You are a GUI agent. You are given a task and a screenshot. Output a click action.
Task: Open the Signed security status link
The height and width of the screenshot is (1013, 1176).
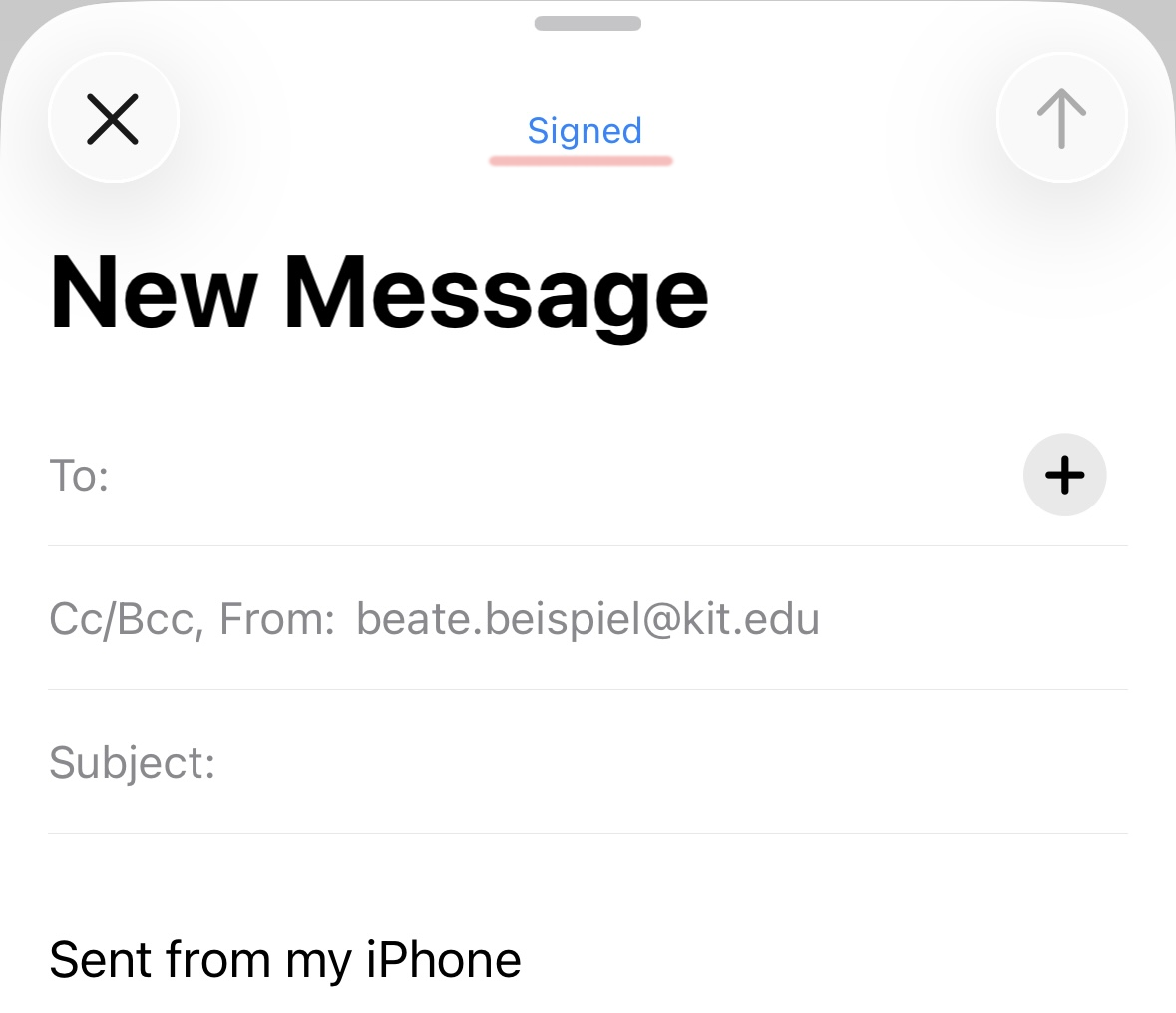[x=585, y=131]
